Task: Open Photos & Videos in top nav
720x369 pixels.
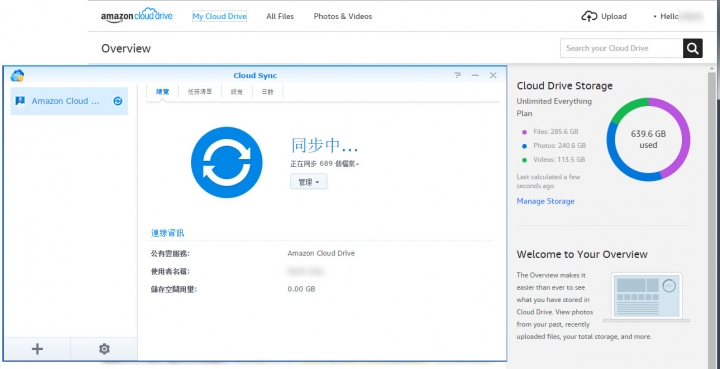Action: tap(343, 17)
